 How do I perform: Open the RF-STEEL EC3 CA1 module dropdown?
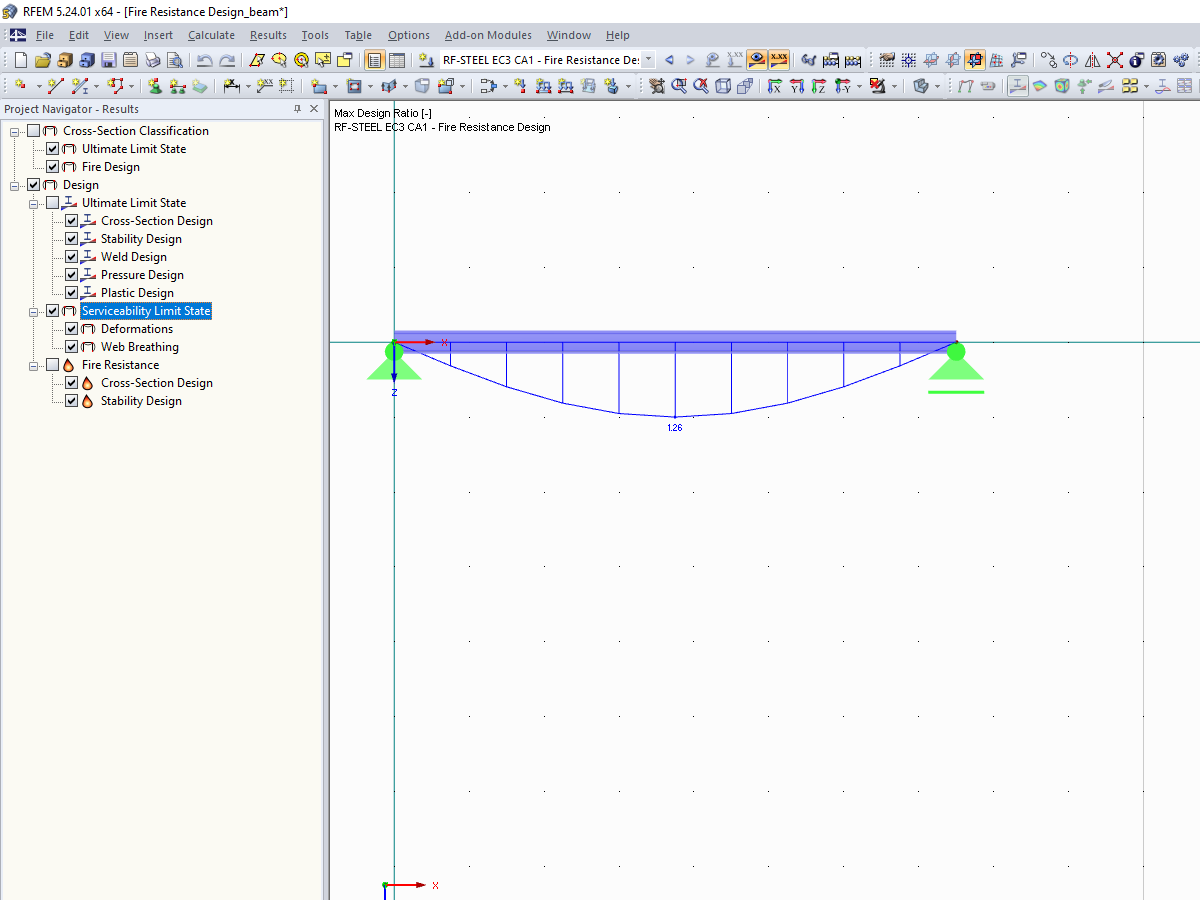(x=650, y=59)
